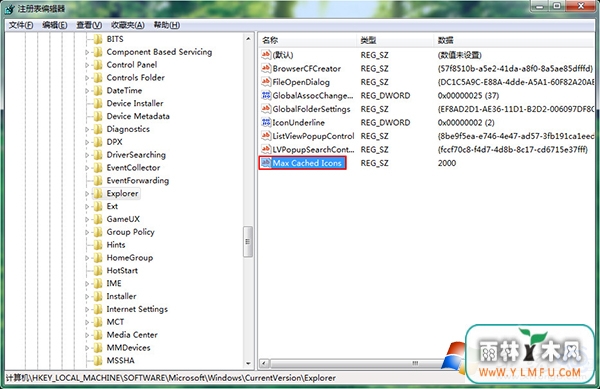The width and height of the screenshot is (600, 389).
Task: Click the tree pane scroll up arrow
Action: tap(248, 39)
